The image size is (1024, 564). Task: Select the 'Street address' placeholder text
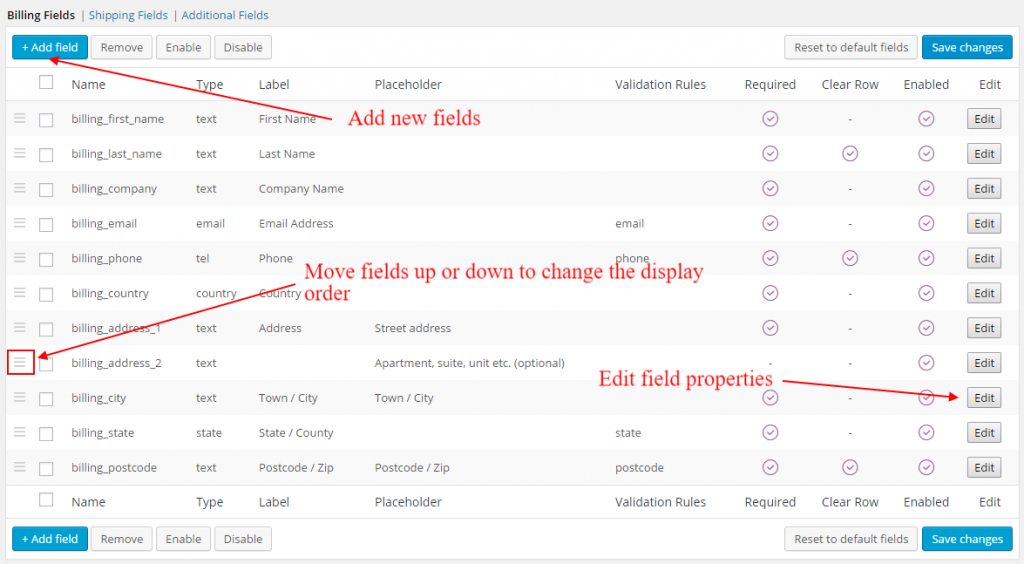coord(413,328)
